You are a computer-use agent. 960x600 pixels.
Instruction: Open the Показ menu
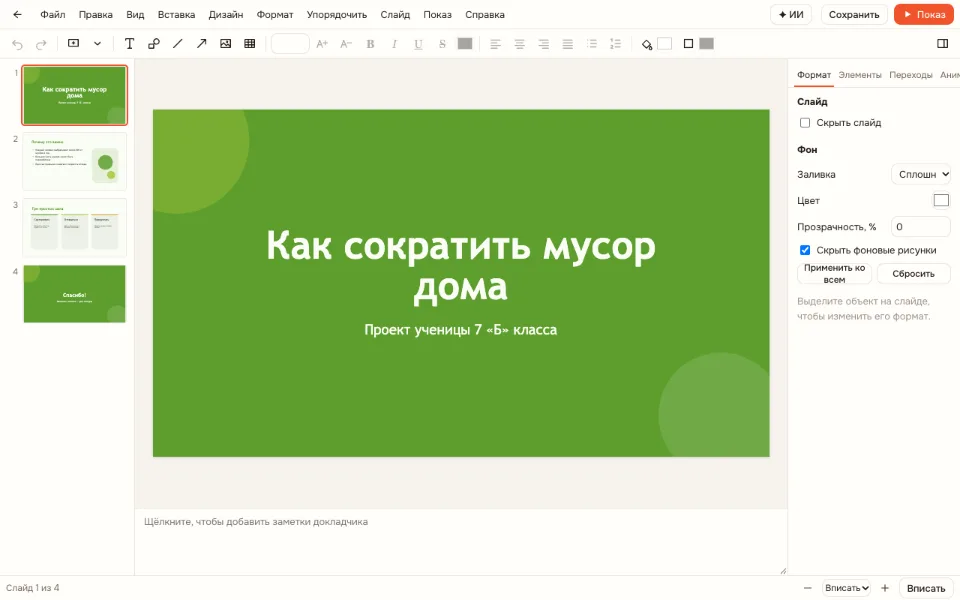pyautogui.click(x=438, y=15)
